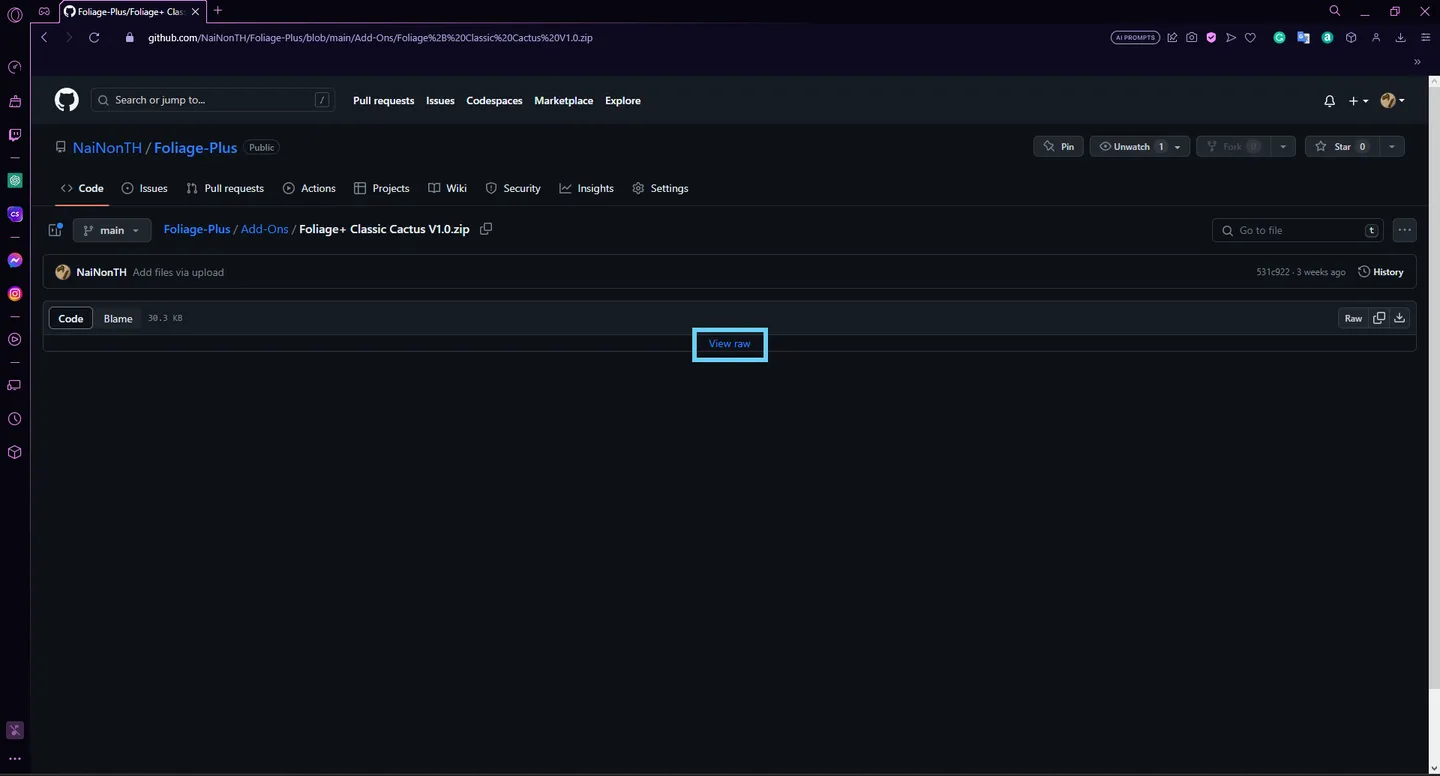Open browser downloads in the address bar
This screenshot has height=776, width=1440.
(1401, 38)
